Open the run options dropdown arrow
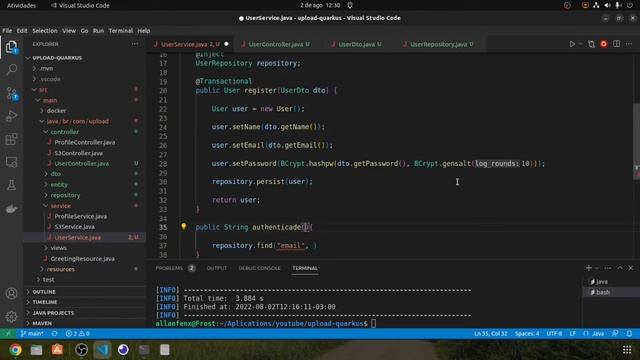Screen dimensions: 640x360 click(x=580, y=44)
